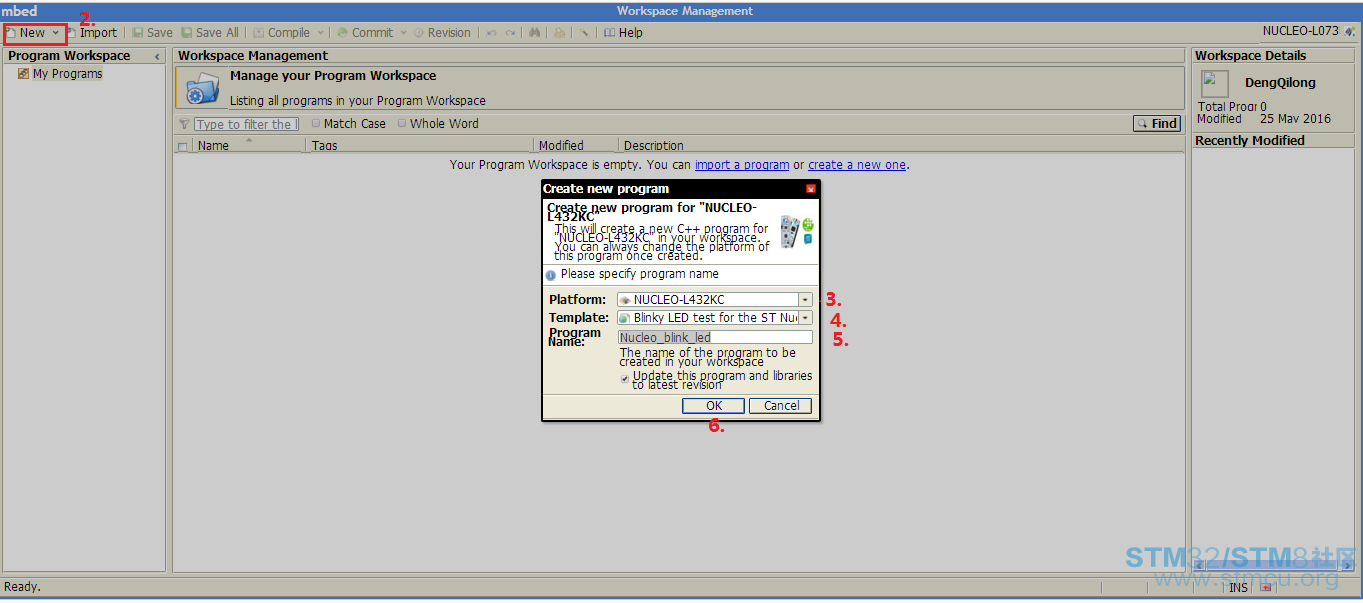Open the Commit dropdown arrow

click(x=404, y=33)
